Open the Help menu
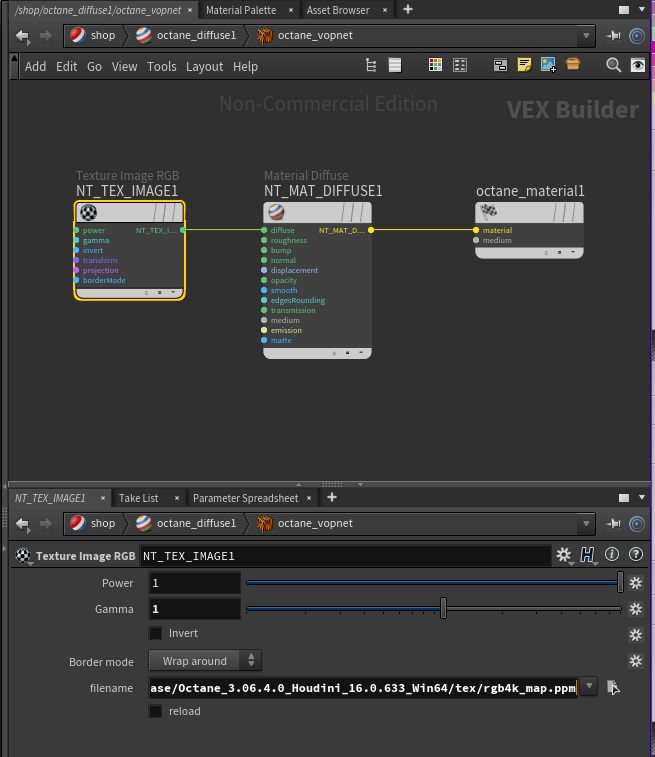The height and width of the screenshot is (757, 655). [245, 67]
